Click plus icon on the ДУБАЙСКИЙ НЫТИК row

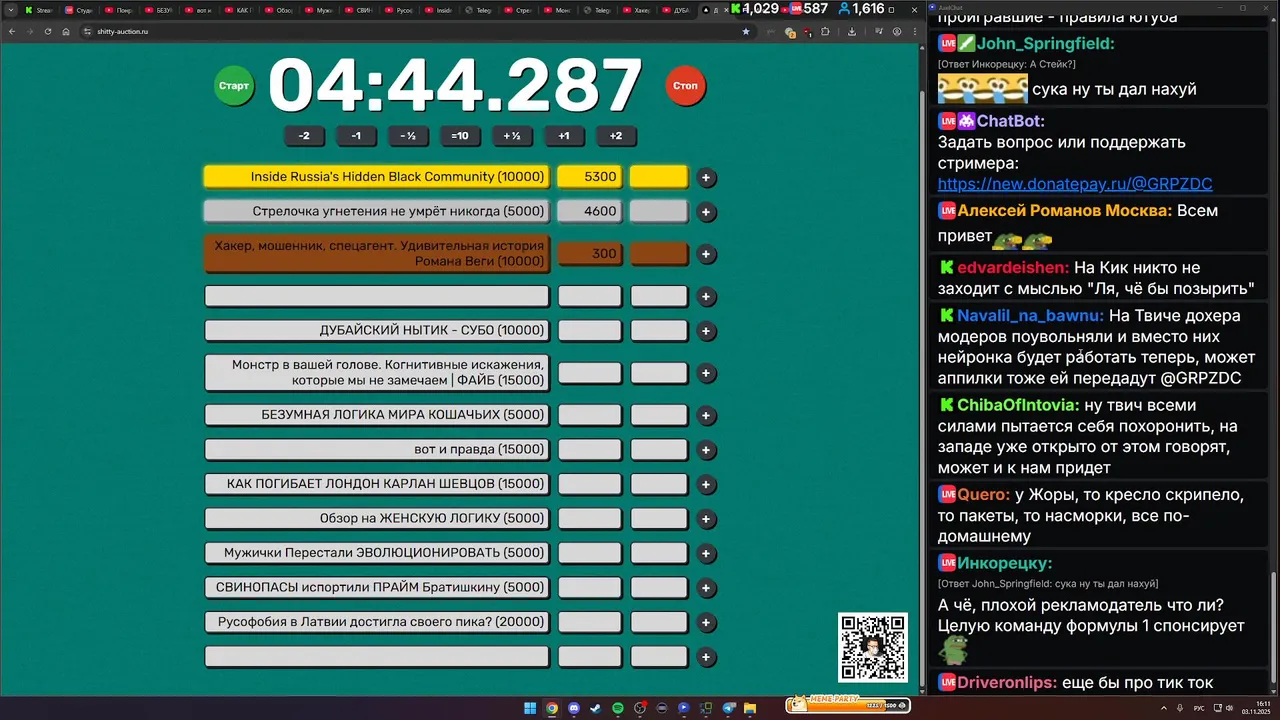tap(706, 331)
